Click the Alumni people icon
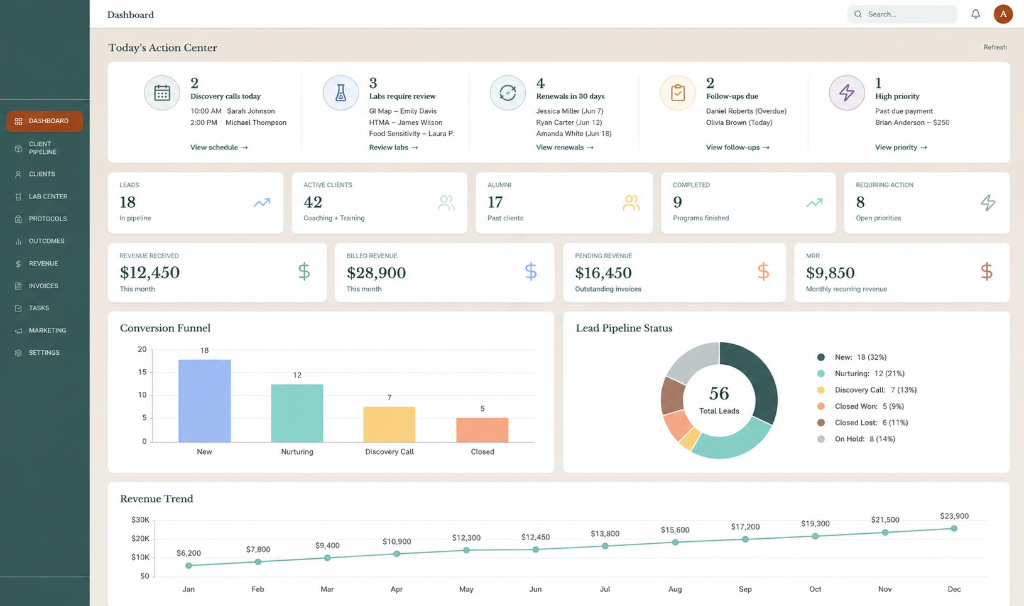The height and width of the screenshot is (606, 1024). tap(631, 202)
